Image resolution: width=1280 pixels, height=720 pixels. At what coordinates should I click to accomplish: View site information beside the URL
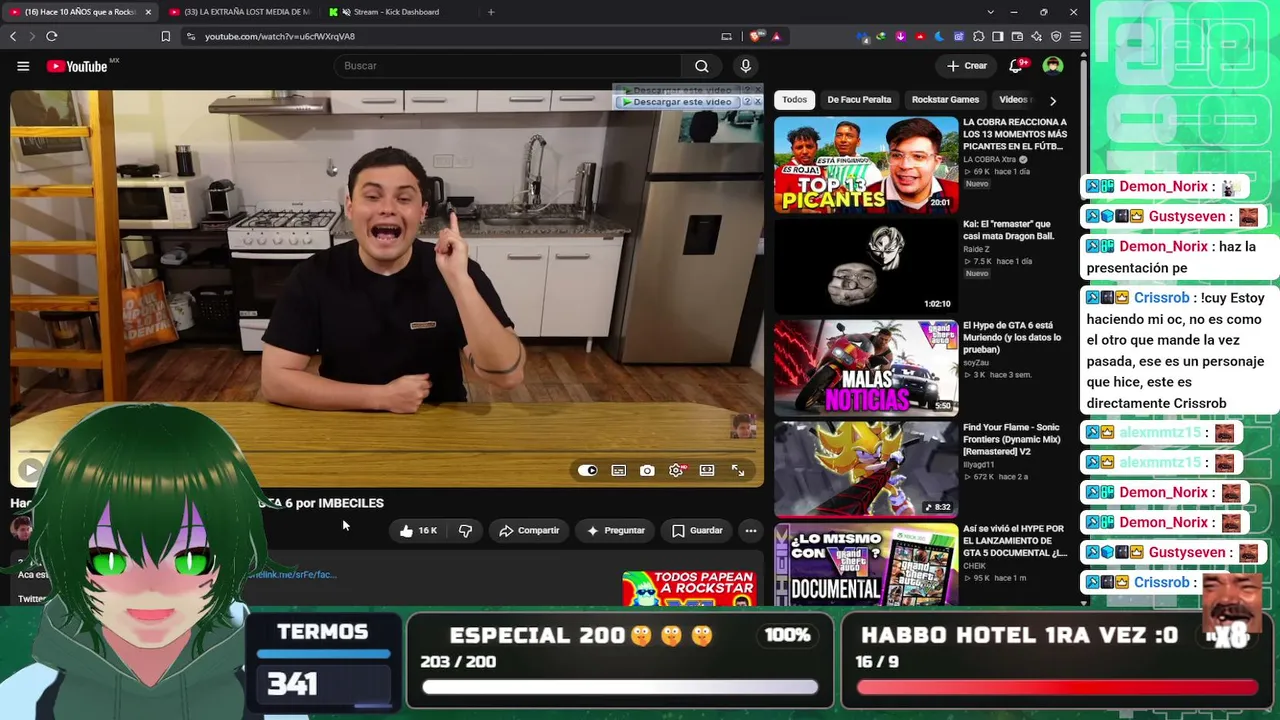(190, 36)
